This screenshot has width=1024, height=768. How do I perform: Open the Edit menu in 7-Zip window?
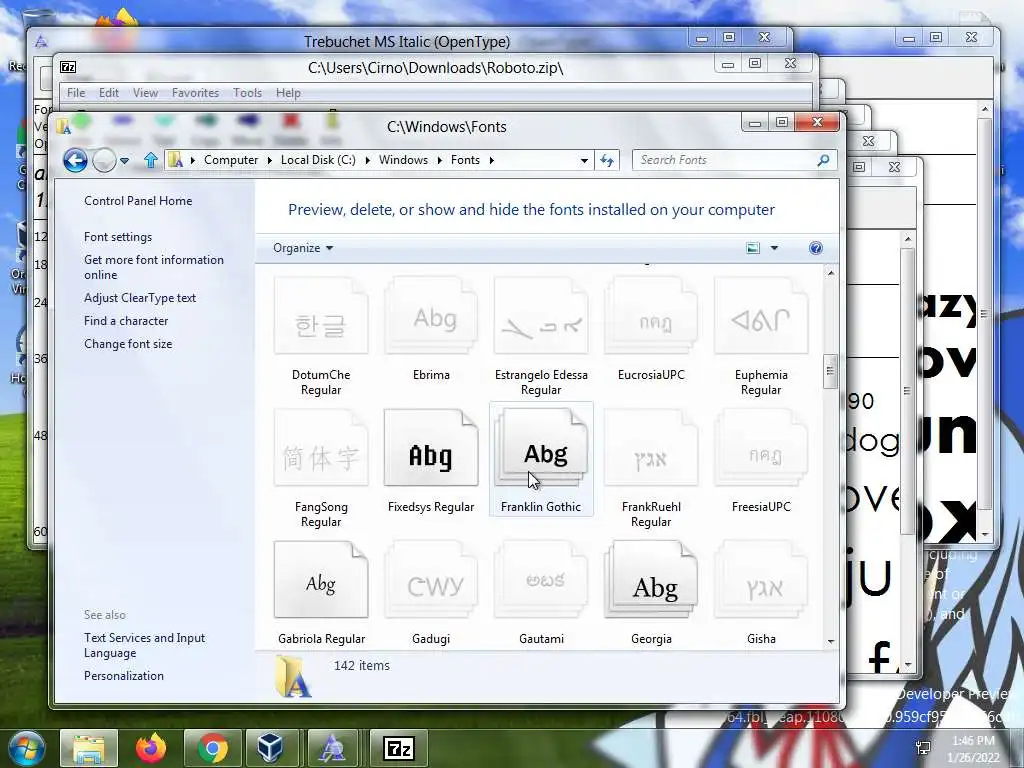108,93
